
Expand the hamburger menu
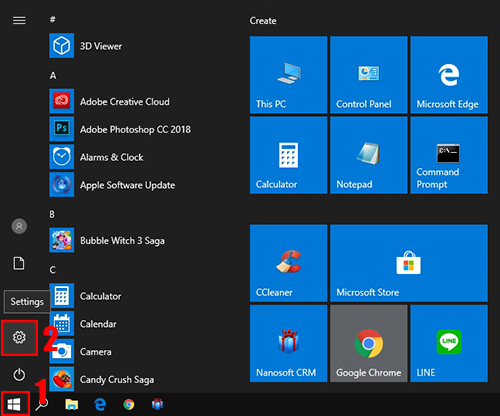point(19,21)
